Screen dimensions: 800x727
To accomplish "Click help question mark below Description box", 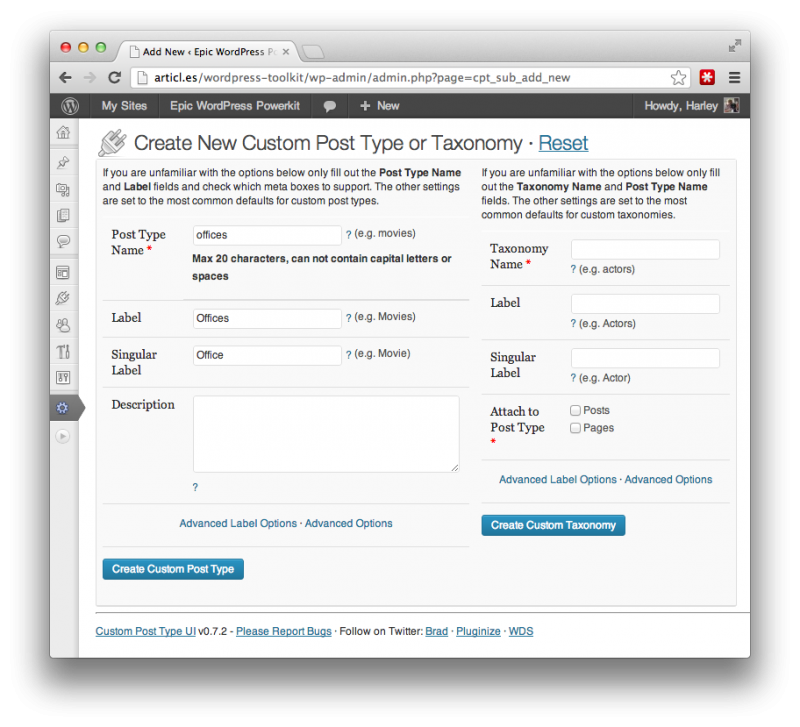I will [195, 487].
